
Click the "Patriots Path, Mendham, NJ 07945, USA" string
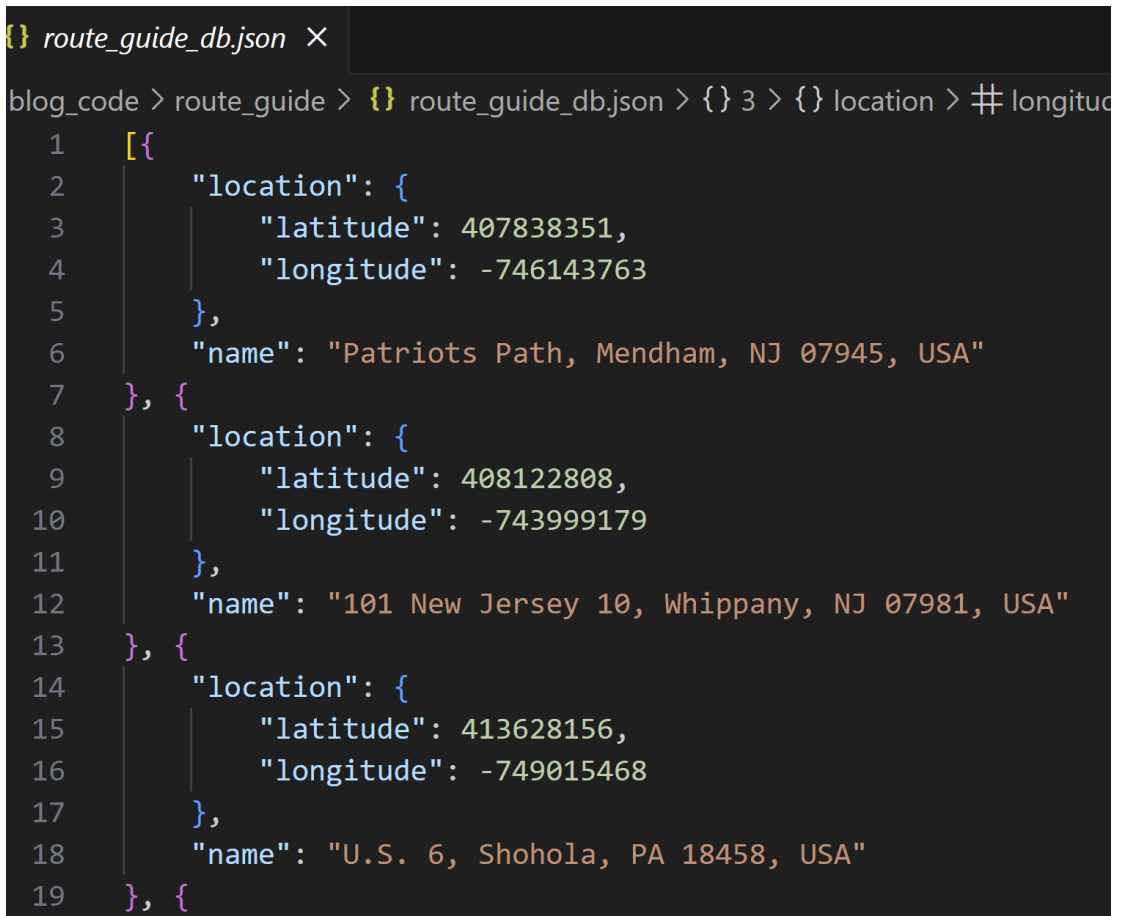tap(655, 354)
